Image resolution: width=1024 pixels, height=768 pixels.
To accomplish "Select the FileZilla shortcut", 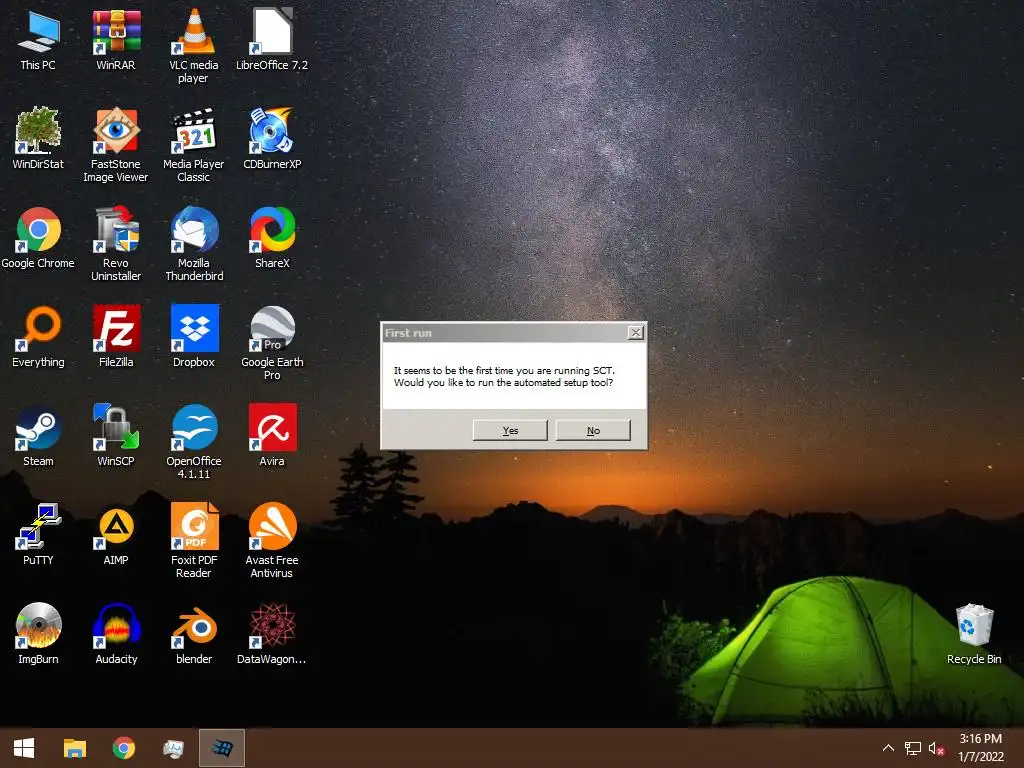I will coord(116,337).
